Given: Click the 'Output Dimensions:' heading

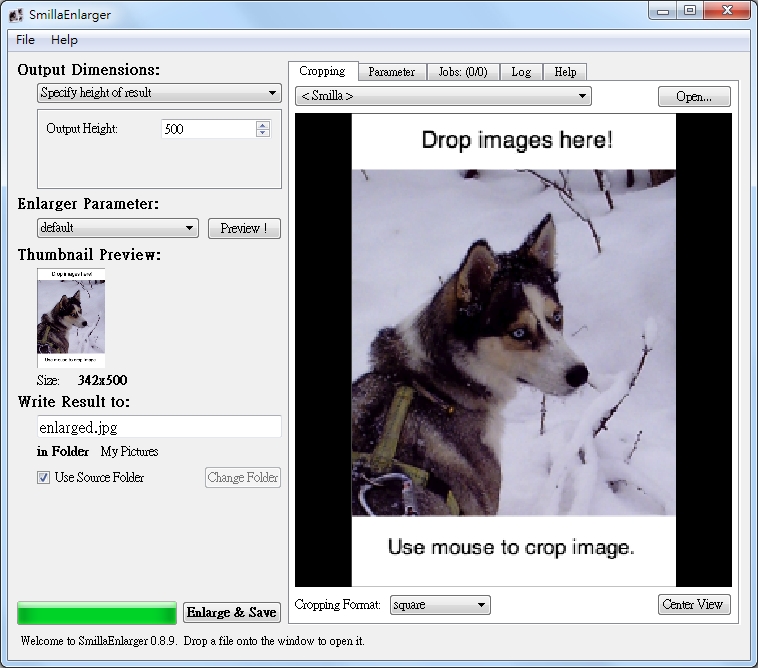Looking at the screenshot, I should (x=88, y=70).
